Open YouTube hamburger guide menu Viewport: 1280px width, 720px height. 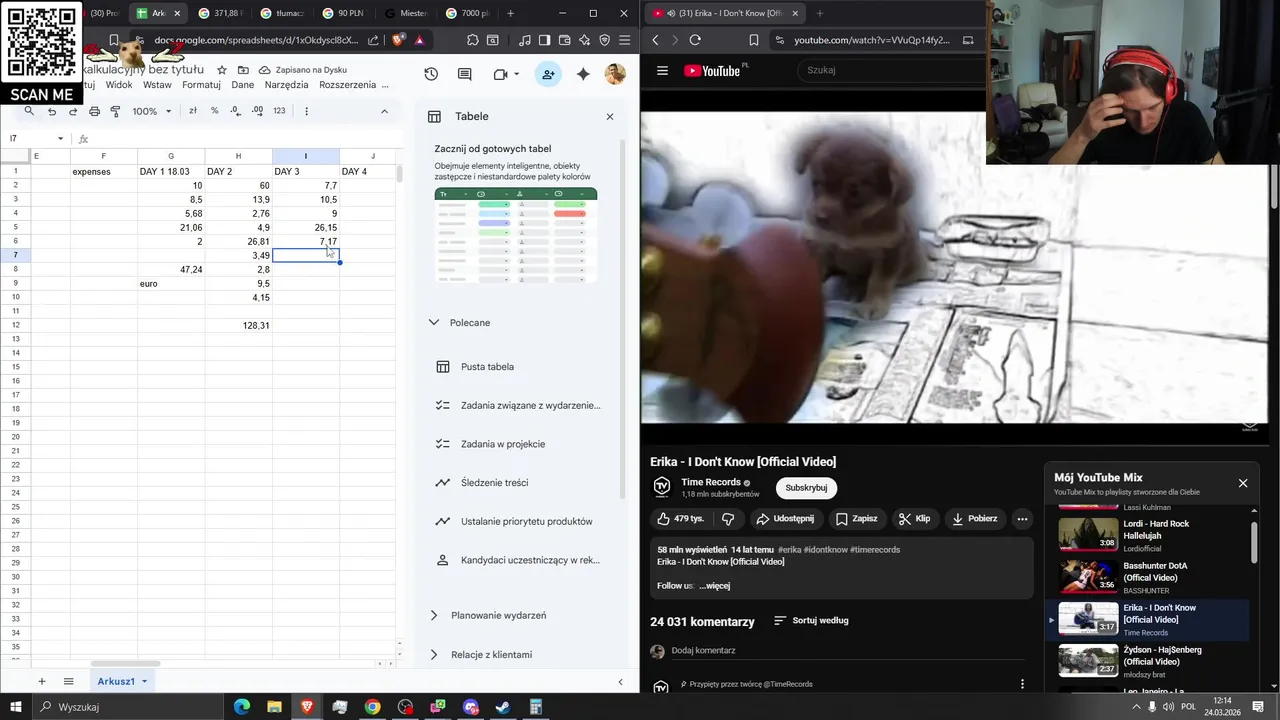pos(662,71)
